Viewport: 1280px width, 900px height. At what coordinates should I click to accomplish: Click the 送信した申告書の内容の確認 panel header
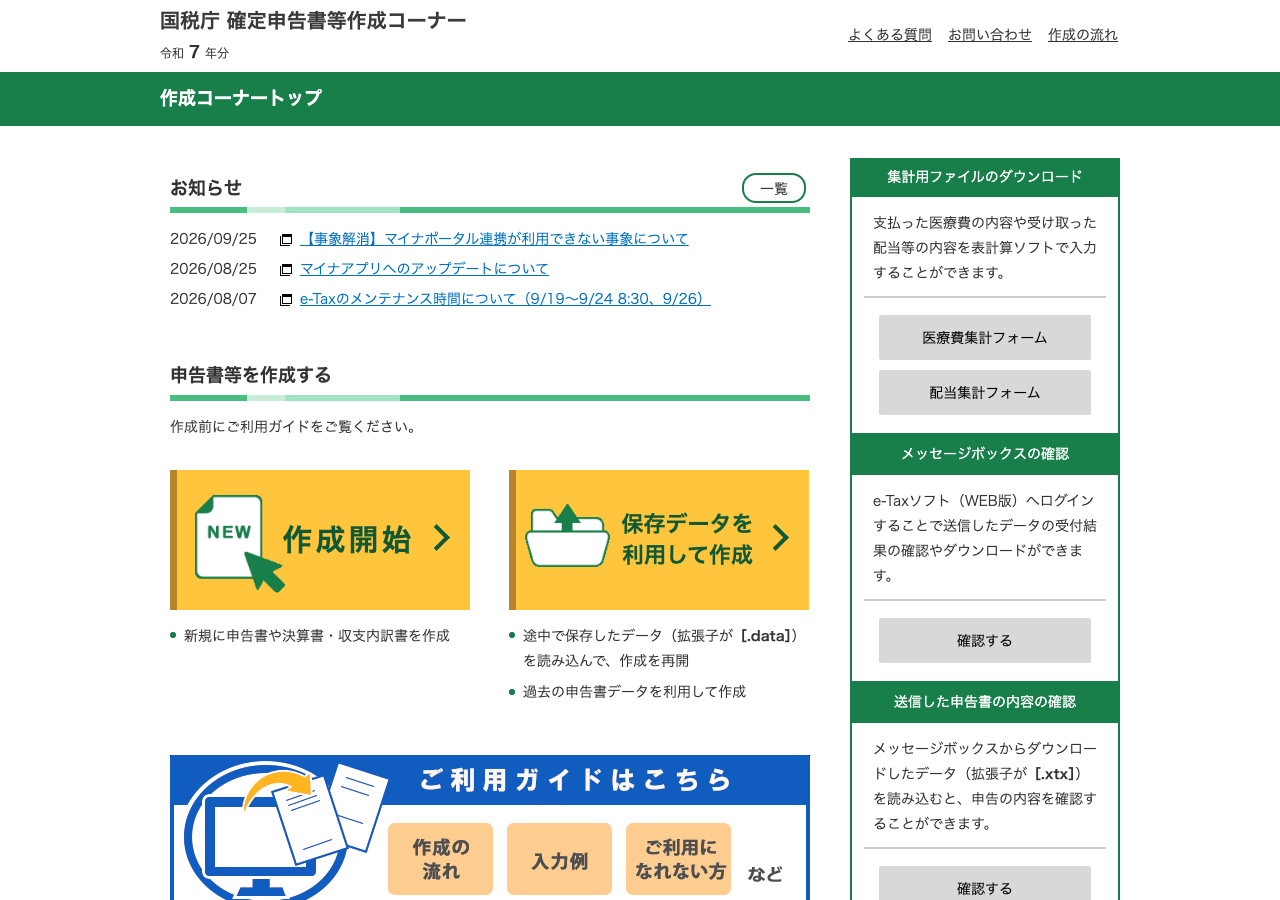point(985,702)
